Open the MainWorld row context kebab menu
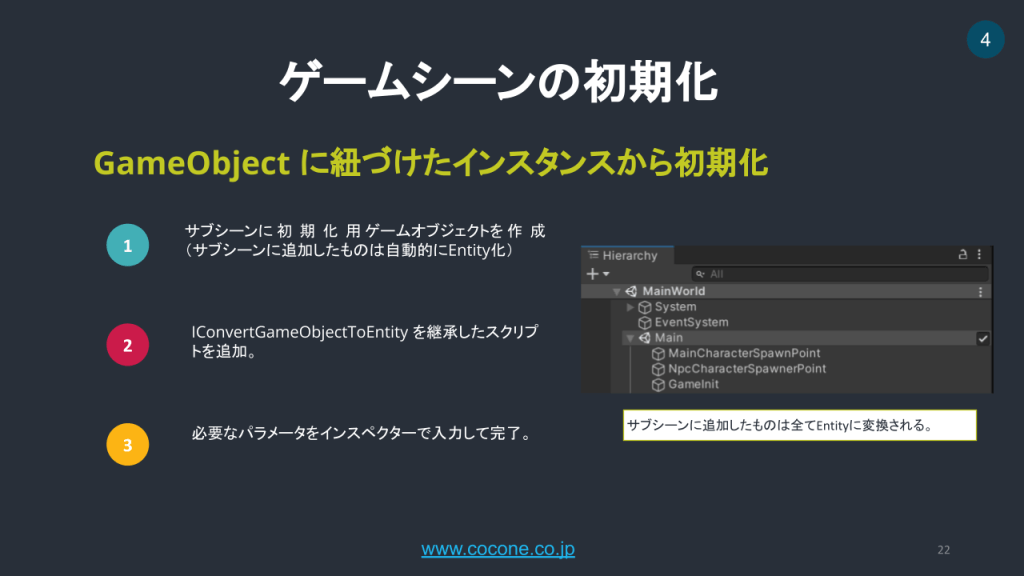 [x=980, y=291]
